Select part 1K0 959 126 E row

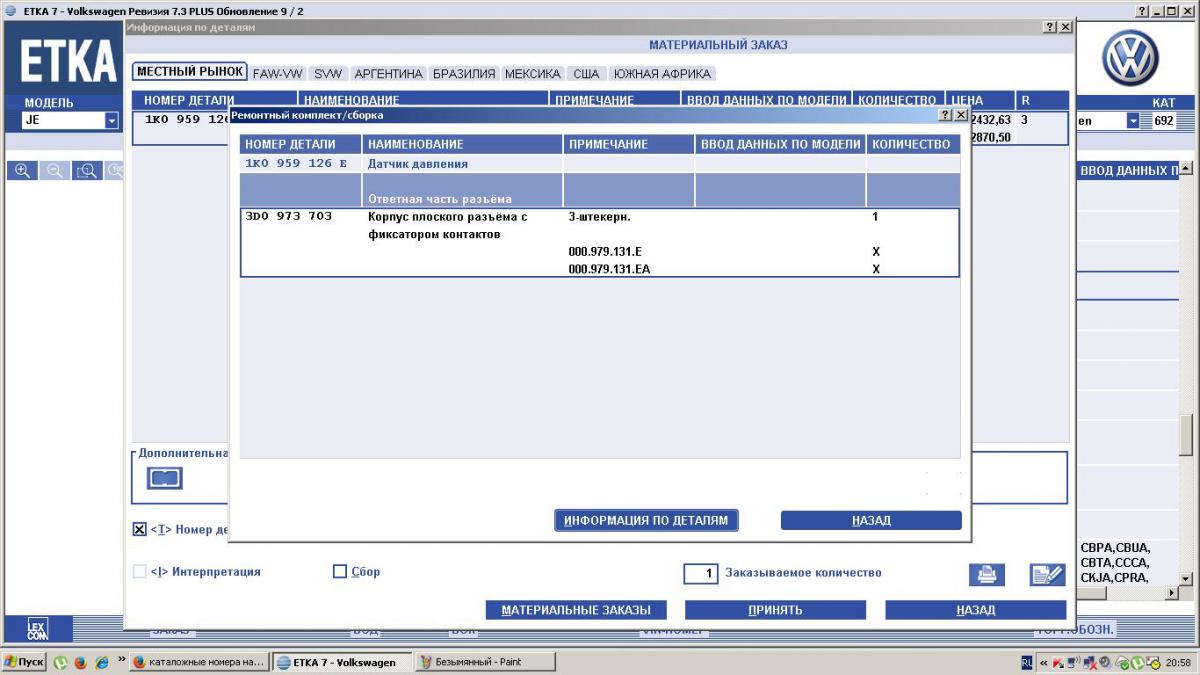point(600,163)
